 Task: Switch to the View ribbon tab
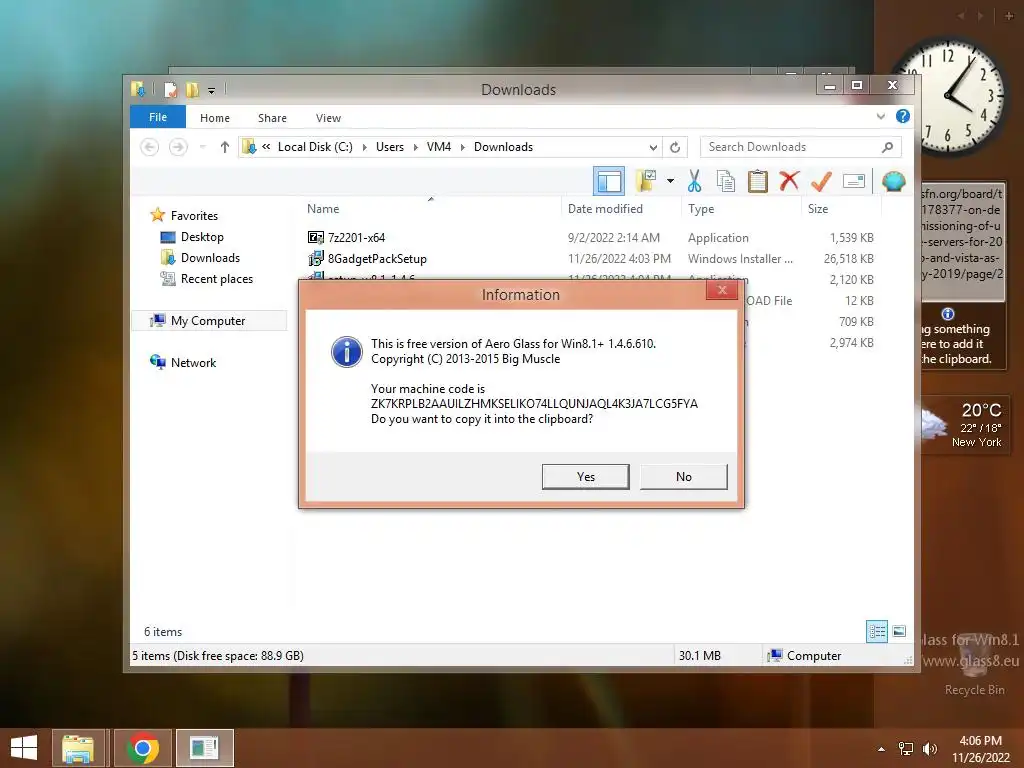coord(328,118)
